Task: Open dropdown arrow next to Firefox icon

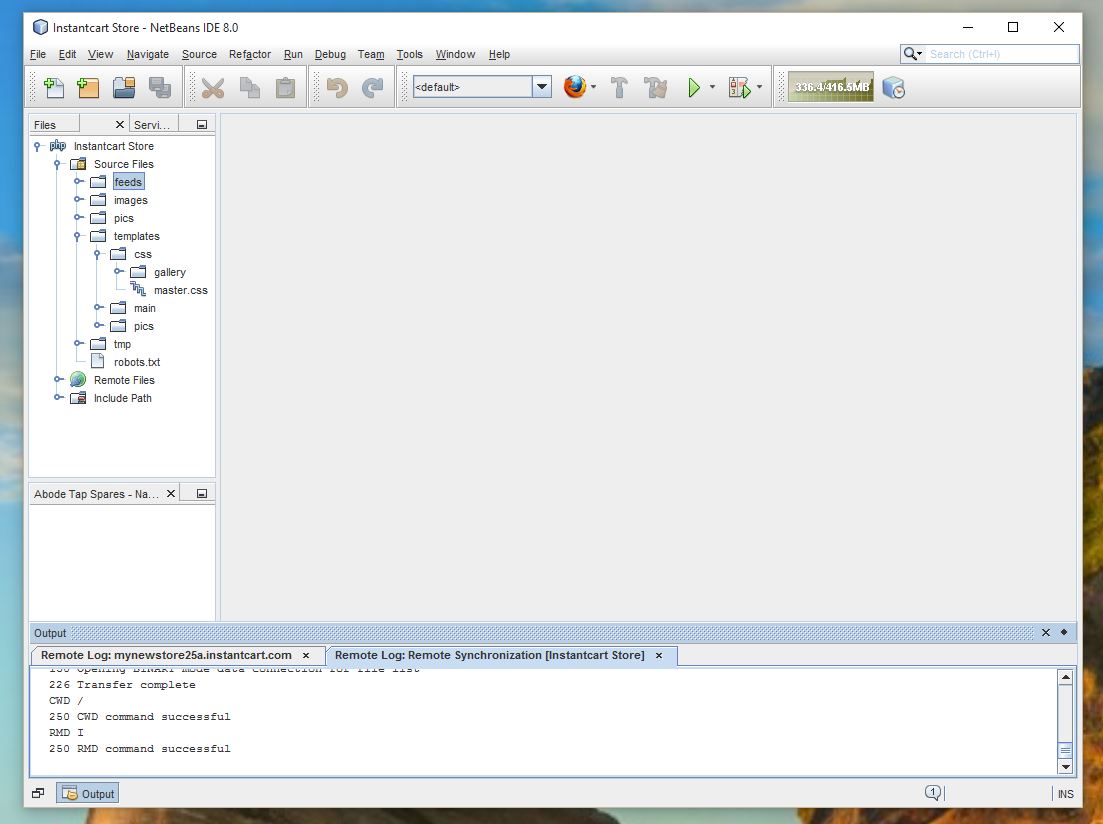Action: pyautogui.click(x=594, y=87)
